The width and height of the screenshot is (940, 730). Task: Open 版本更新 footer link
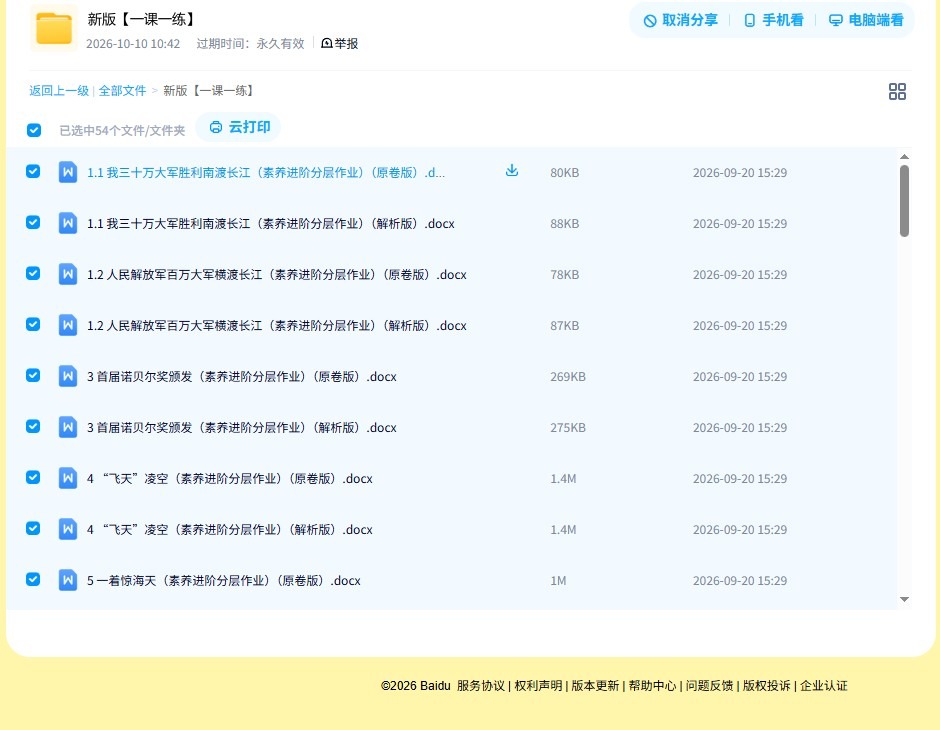click(x=595, y=686)
